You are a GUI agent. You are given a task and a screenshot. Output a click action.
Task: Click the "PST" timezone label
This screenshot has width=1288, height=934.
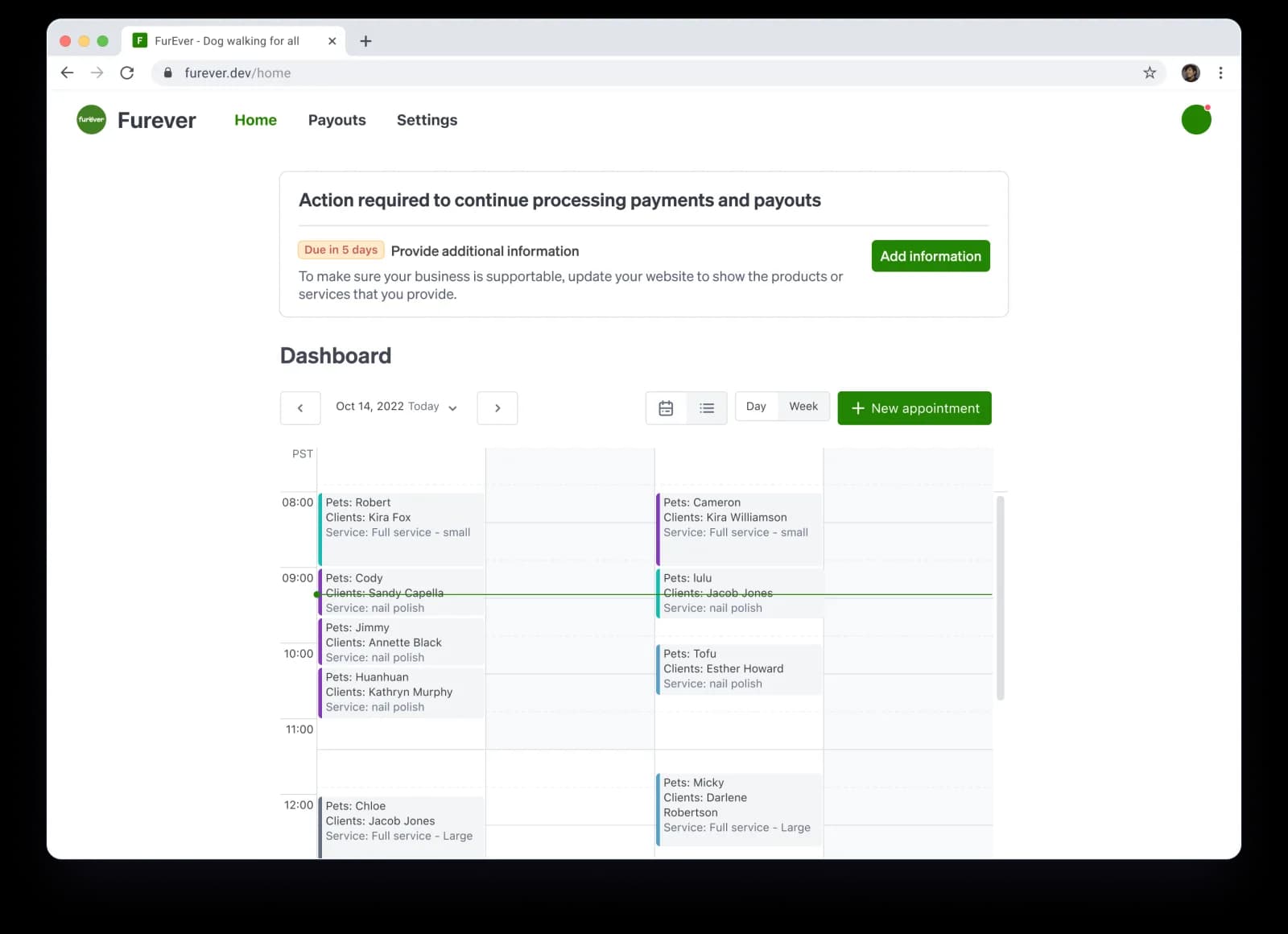coord(303,454)
